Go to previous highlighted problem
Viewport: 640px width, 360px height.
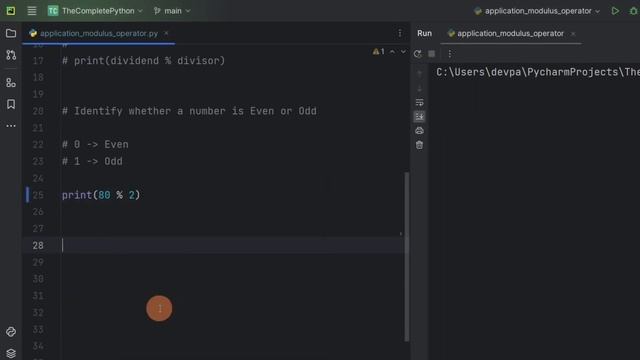pyautogui.click(x=392, y=52)
